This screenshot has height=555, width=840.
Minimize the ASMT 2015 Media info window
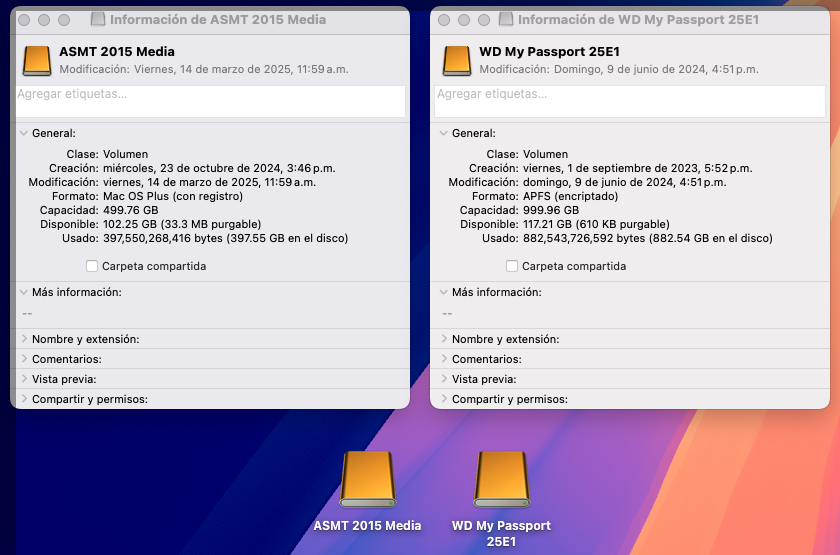point(44,20)
